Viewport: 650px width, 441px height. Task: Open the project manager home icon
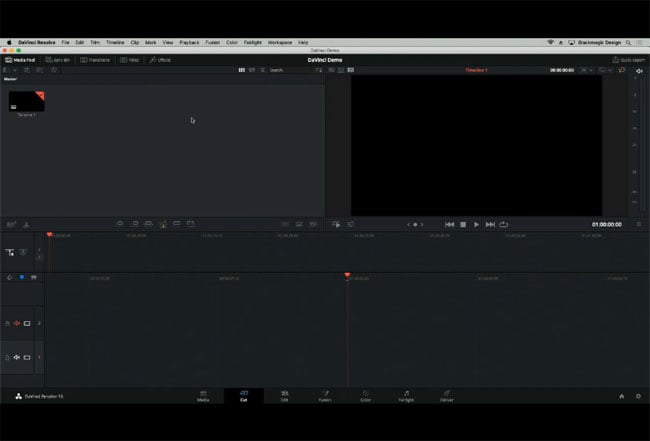point(621,396)
